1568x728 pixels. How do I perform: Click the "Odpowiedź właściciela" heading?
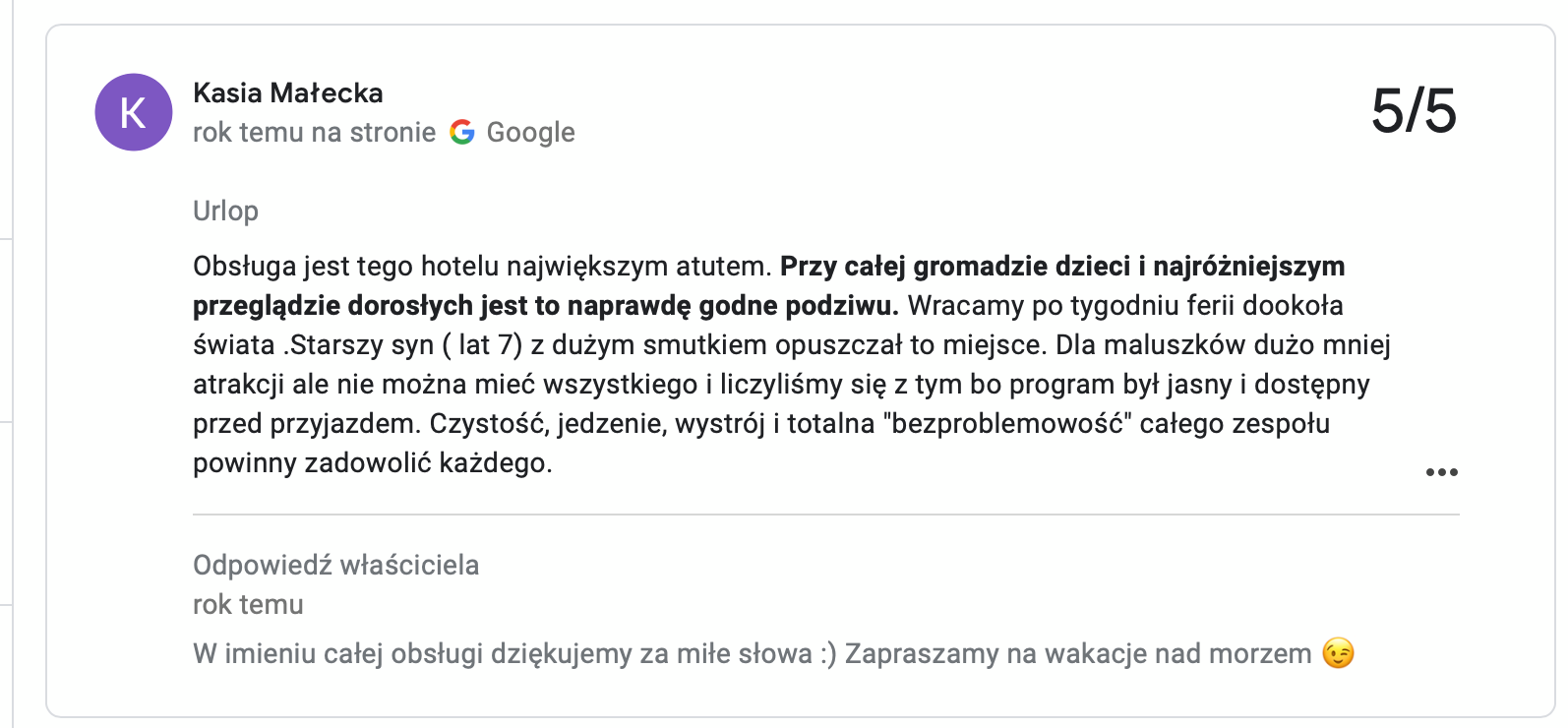pos(335,565)
